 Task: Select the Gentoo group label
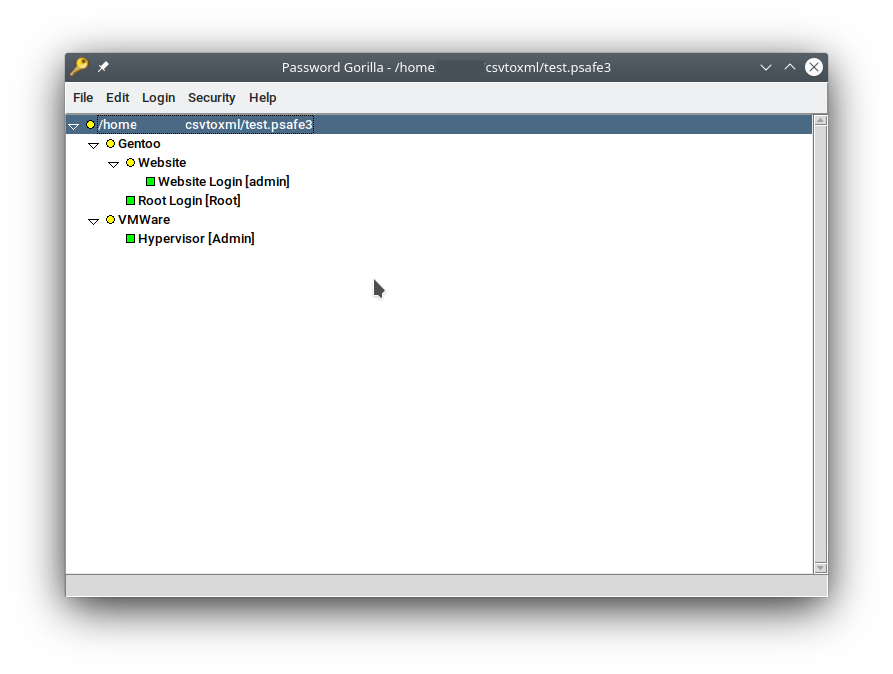[139, 144]
